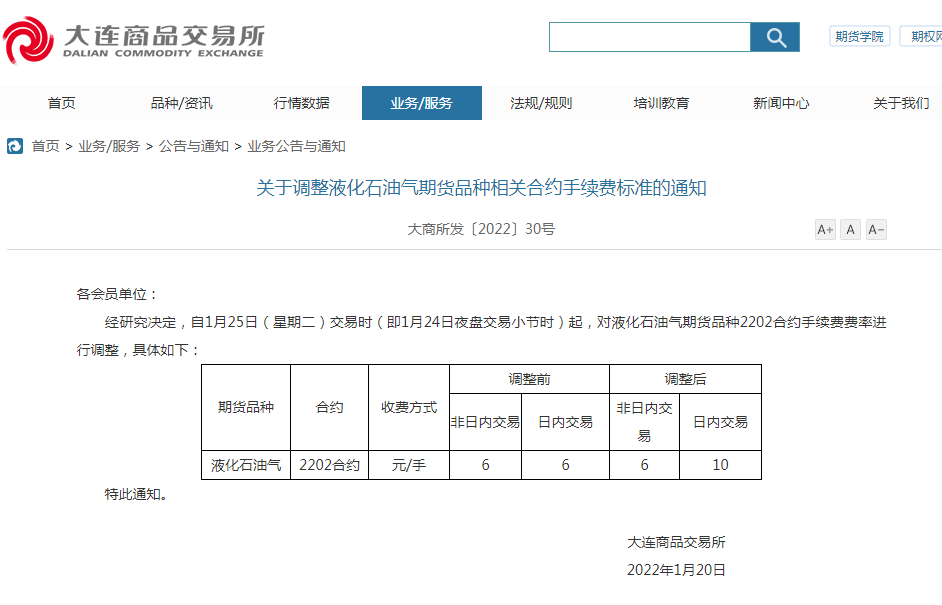
Task: Increase font size with A+ button
Action: 825,230
